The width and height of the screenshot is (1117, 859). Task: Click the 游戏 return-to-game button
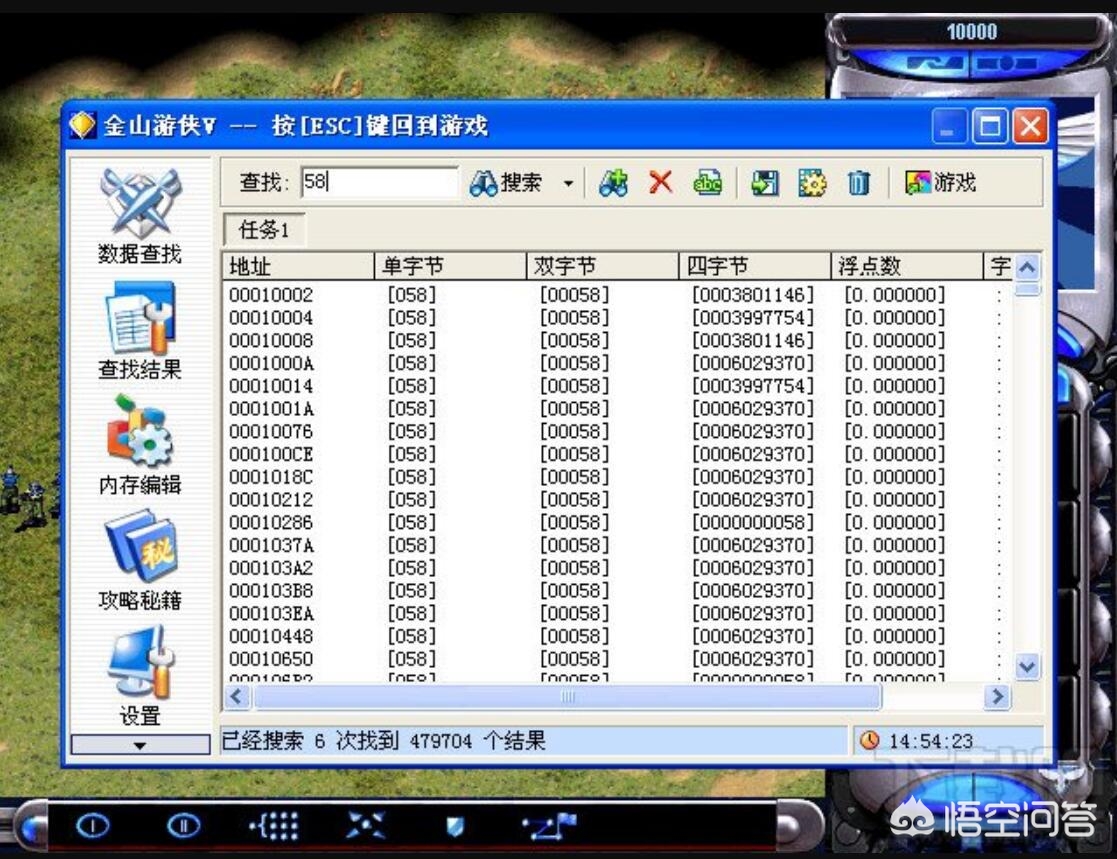940,183
